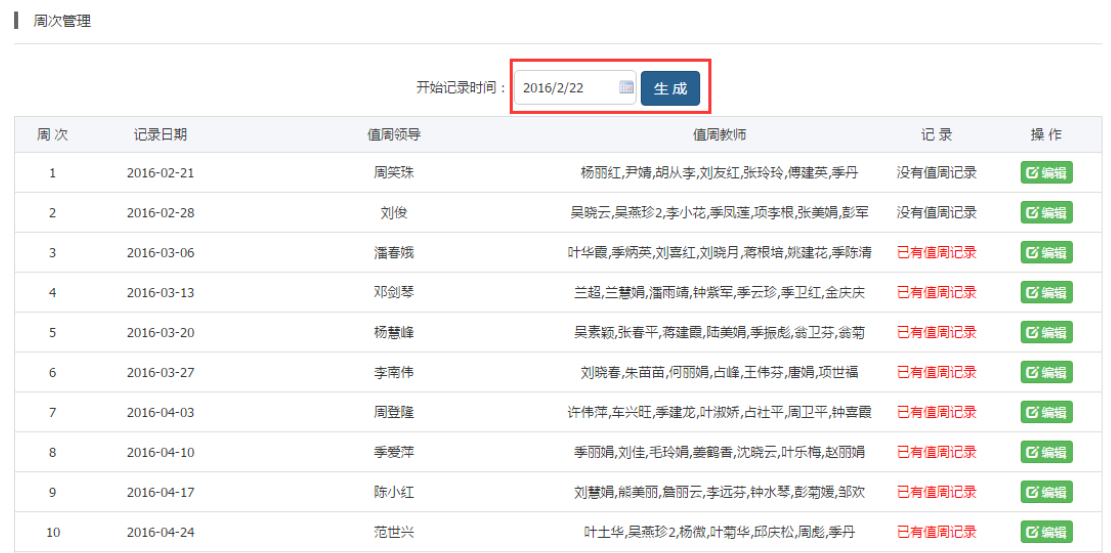Screen dimensions: 1111x553
Task: Click the 值周领导 column header
Action: click(x=393, y=135)
